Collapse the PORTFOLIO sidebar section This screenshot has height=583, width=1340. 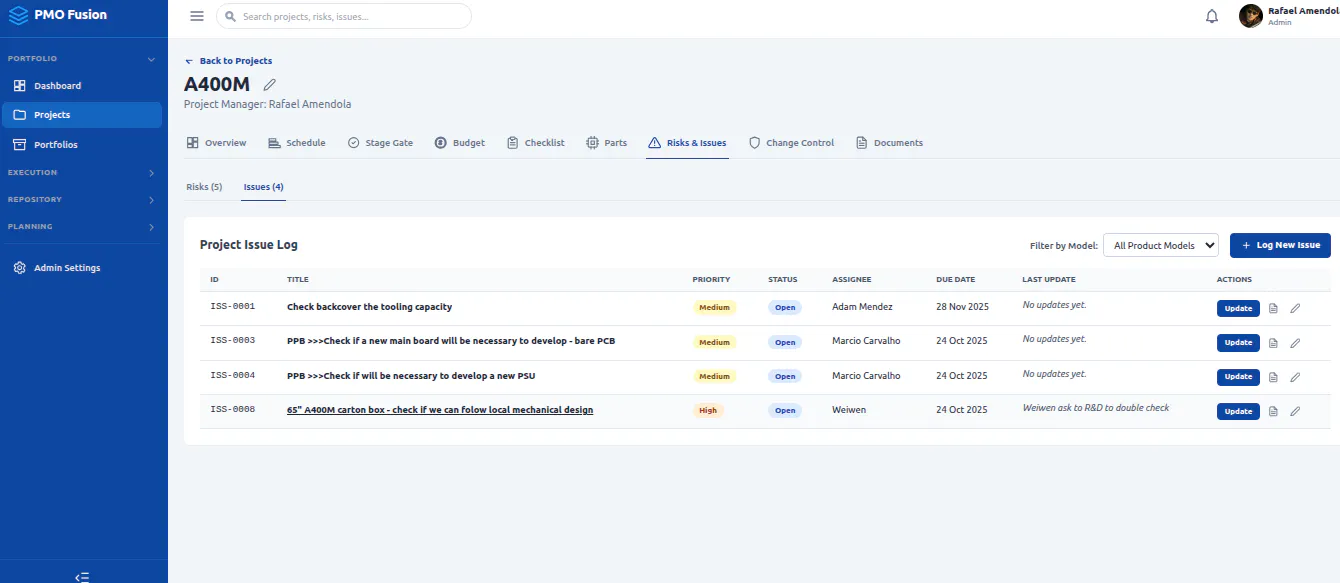(82, 59)
